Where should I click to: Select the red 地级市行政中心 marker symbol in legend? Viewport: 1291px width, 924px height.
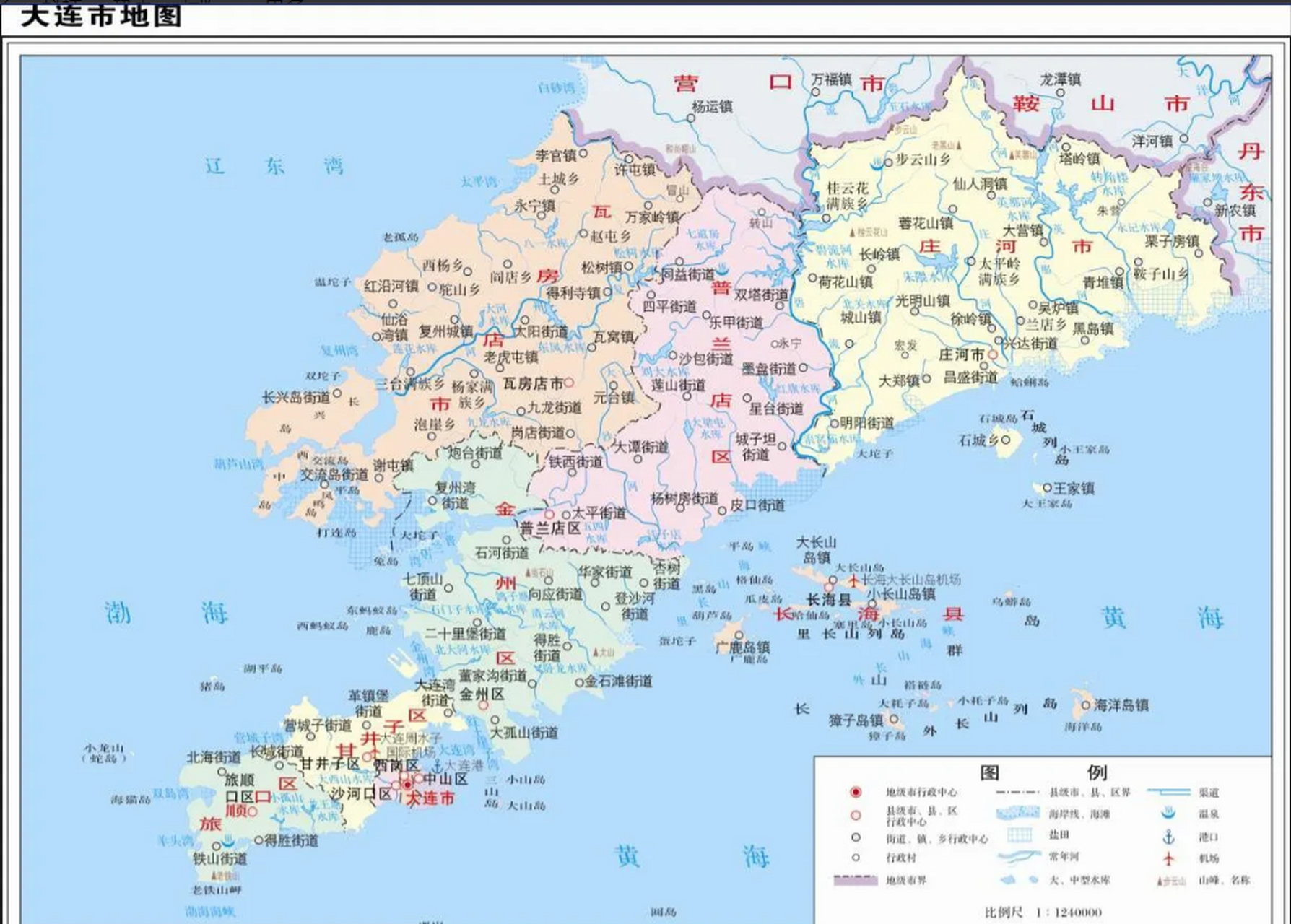point(855,792)
